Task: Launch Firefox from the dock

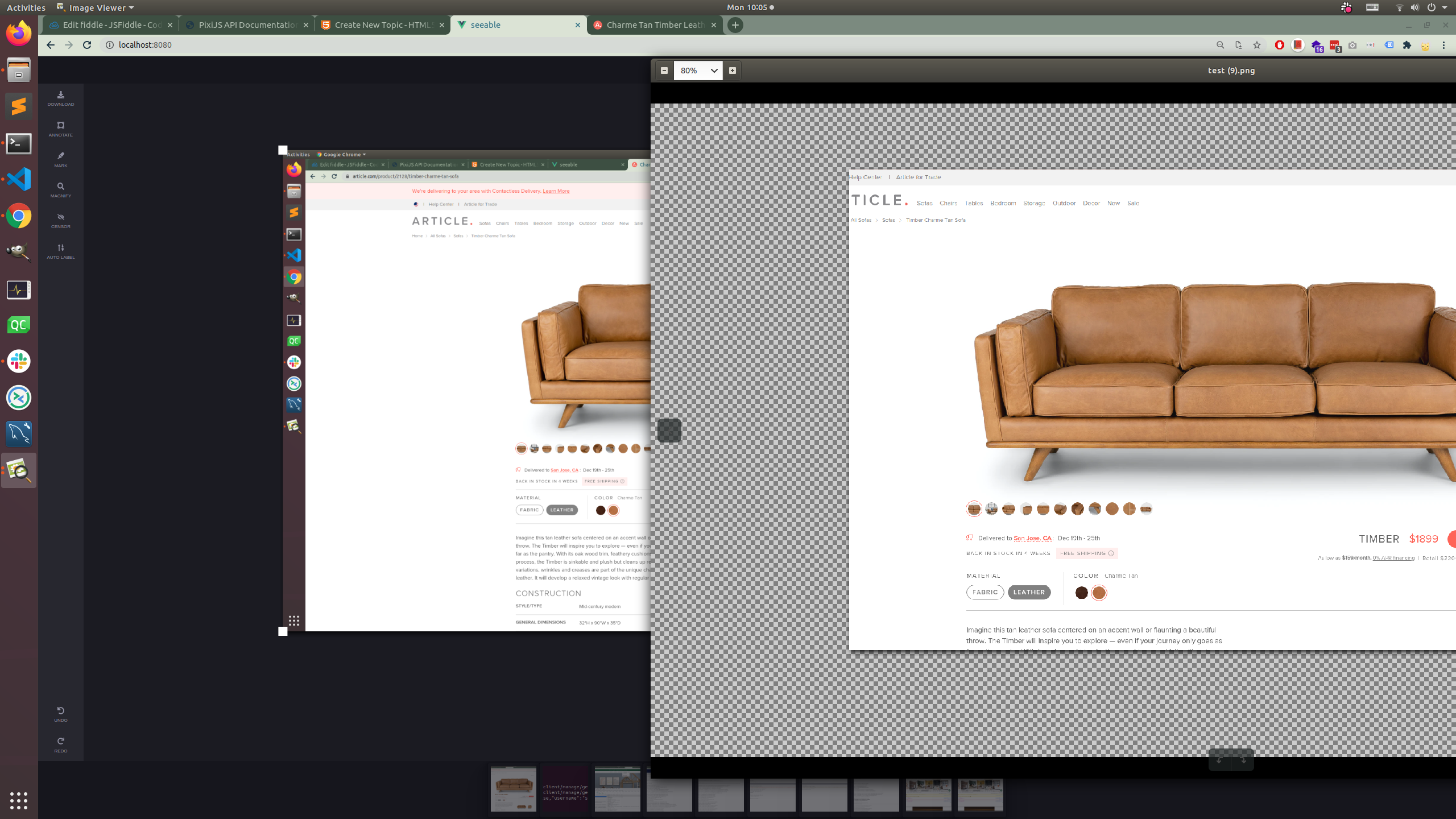Action: click(19, 33)
